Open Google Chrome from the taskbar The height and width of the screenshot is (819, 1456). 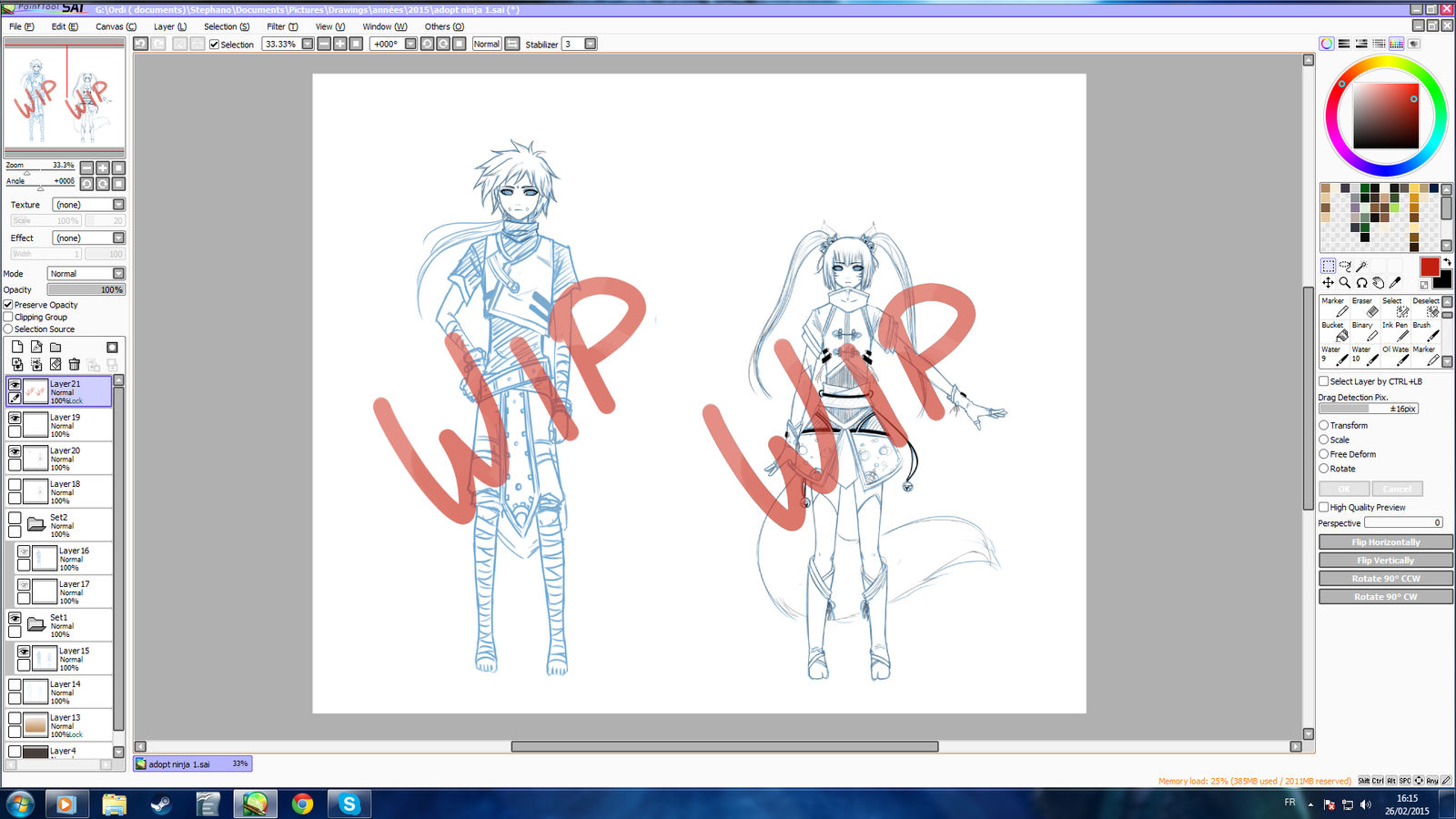point(302,804)
